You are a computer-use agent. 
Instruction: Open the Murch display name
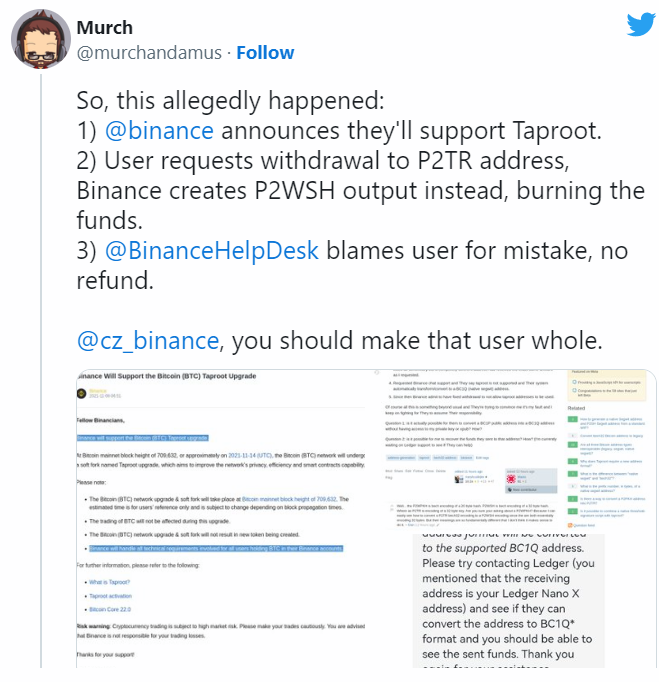coord(104,27)
